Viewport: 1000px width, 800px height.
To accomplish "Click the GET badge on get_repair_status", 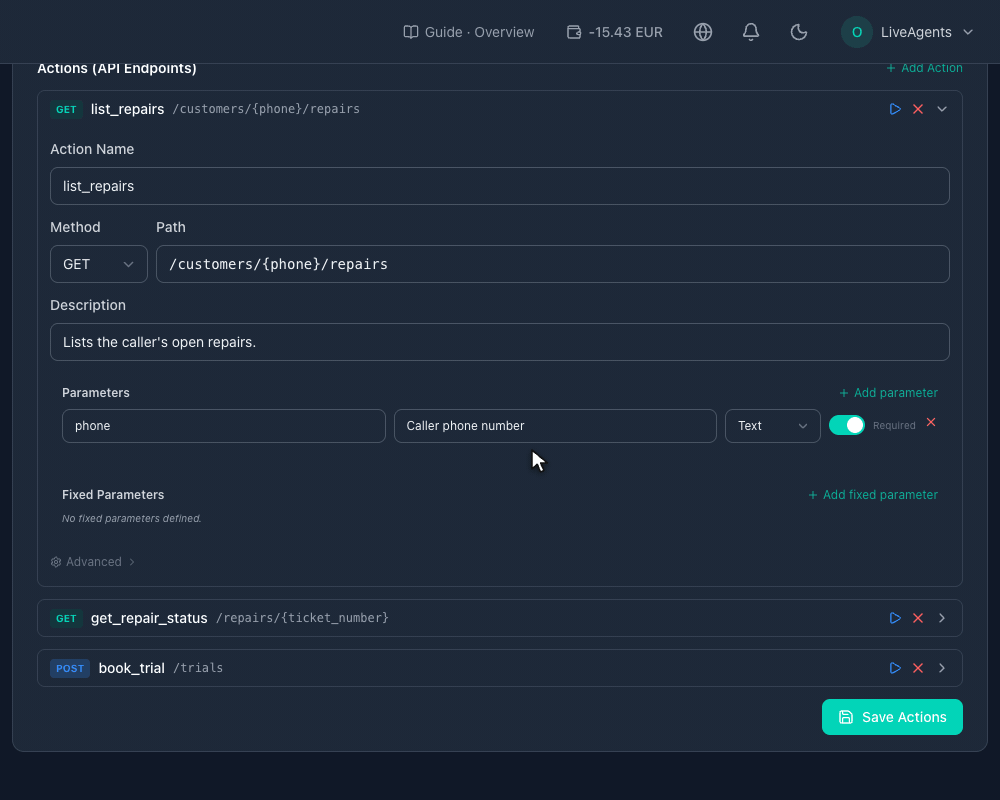I will click(x=66, y=618).
